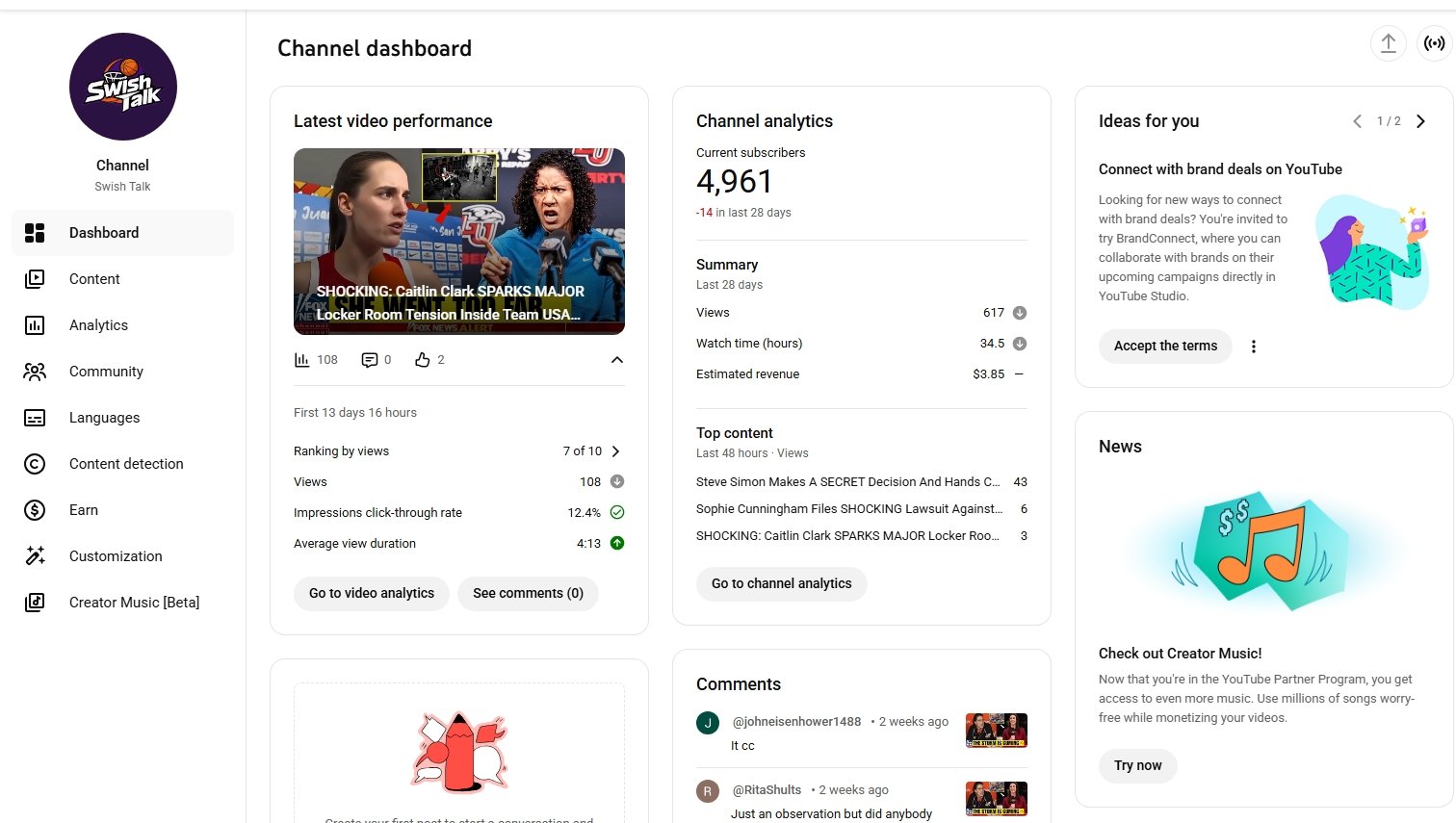Open the Content menu item
Screen dimensions: 1456x823
[94, 279]
